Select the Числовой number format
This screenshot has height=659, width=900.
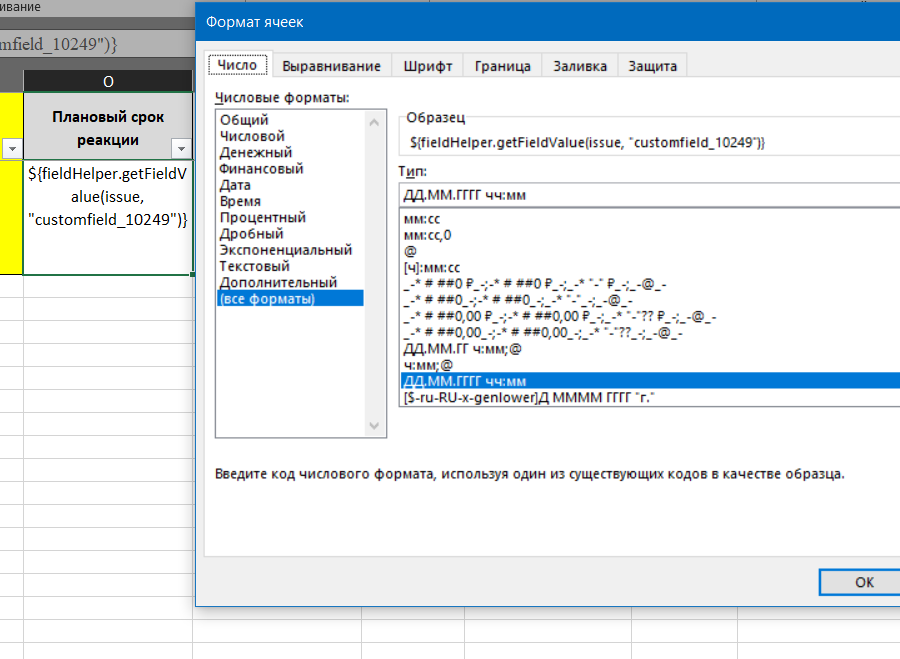point(290,136)
